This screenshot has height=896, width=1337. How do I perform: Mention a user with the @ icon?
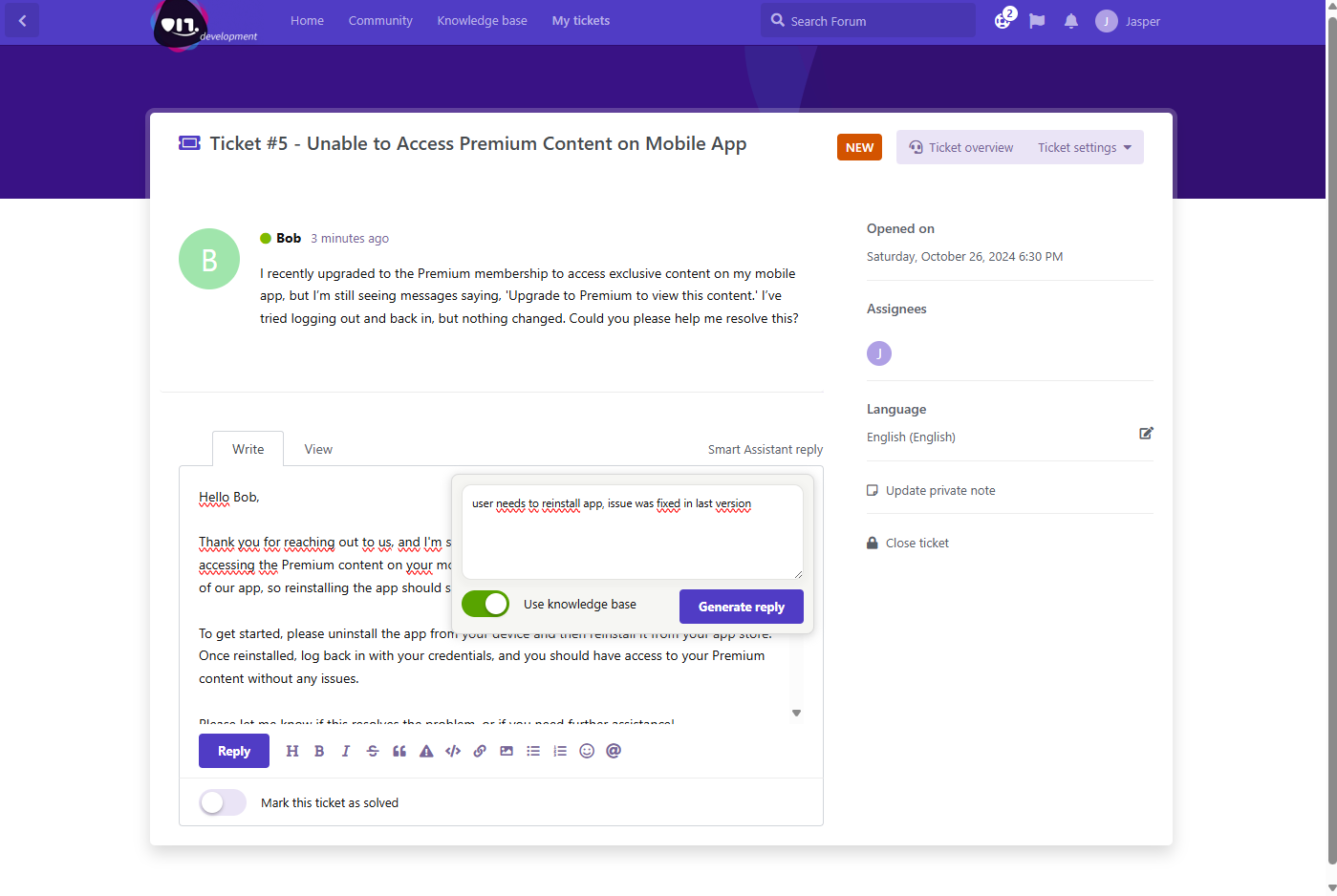(614, 751)
